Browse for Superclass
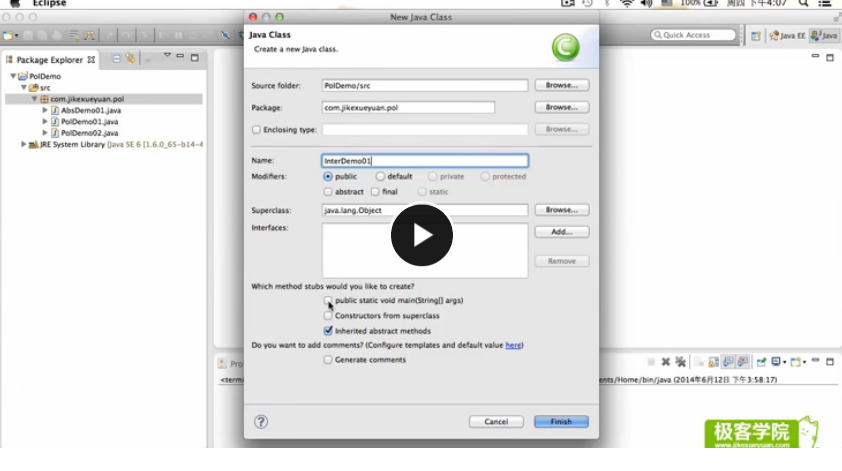The height and width of the screenshot is (471, 842). [x=562, y=210]
